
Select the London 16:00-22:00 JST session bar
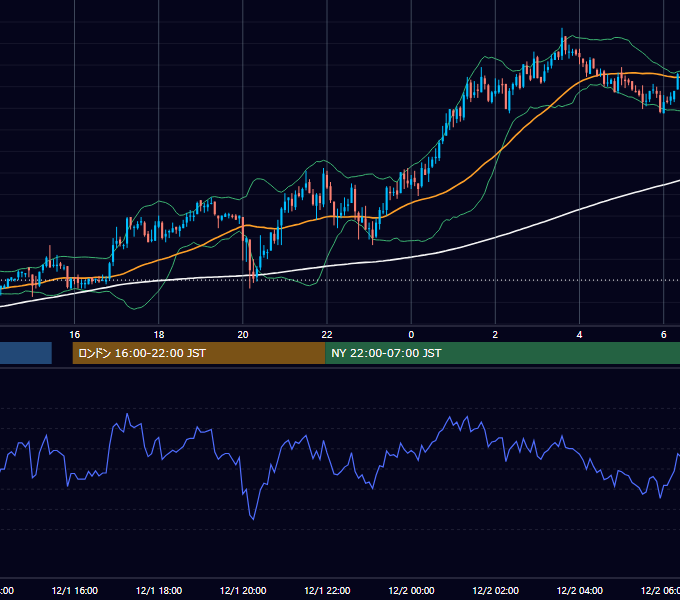[x=199, y=353]
